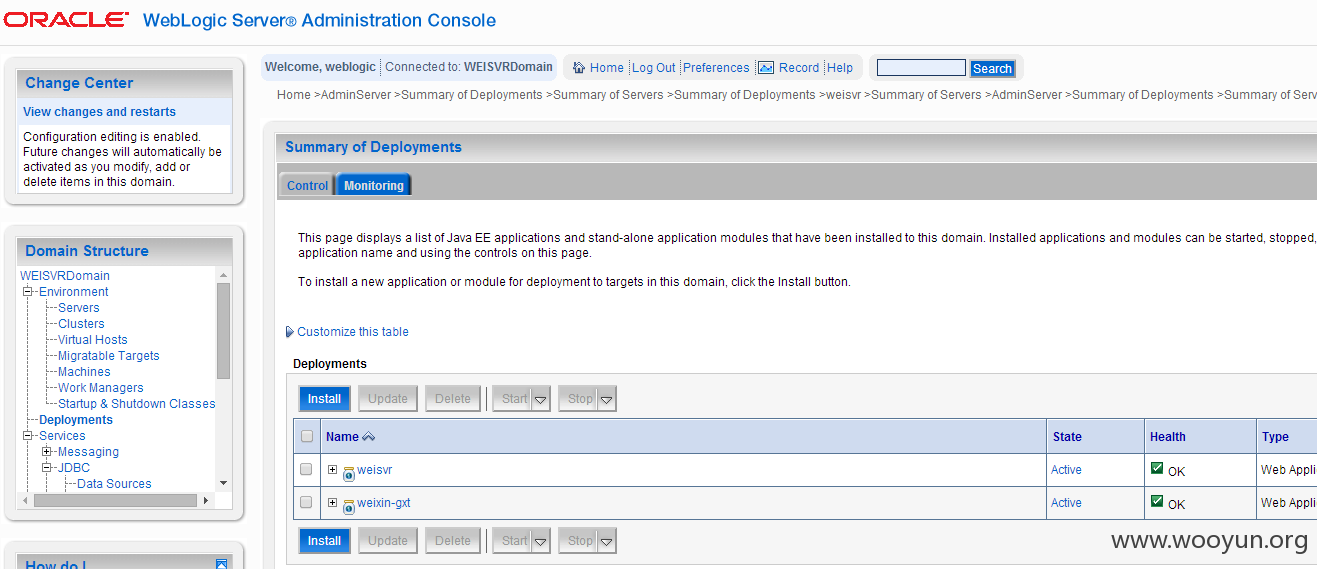Click the Record icon in toolbar
The height and width of the screenshot is (569, 1317).
click(766, 68)
